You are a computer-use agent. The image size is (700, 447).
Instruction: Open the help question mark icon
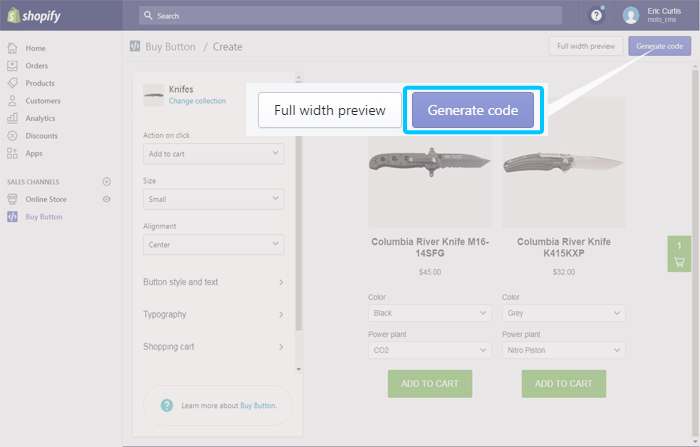click(596, 16)
